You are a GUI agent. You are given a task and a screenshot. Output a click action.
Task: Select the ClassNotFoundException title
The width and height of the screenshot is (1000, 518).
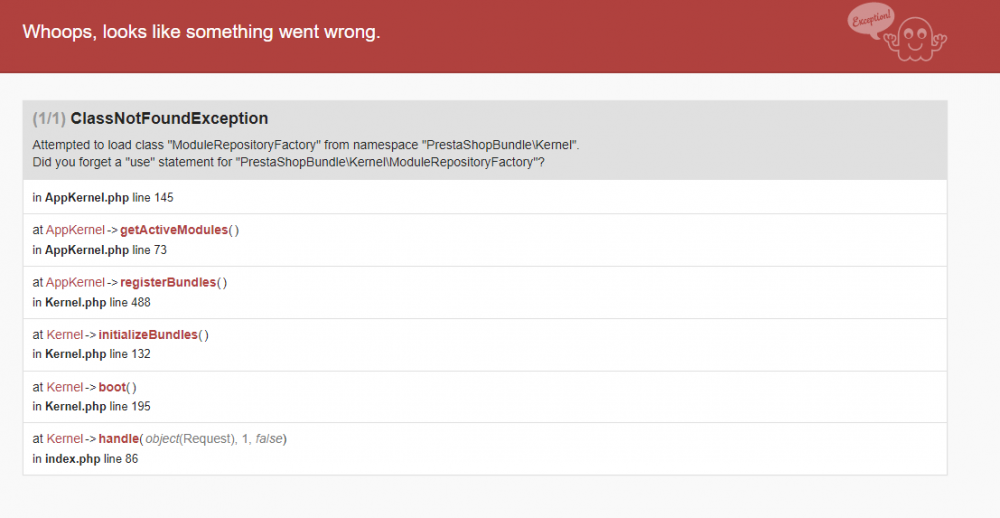169,119
